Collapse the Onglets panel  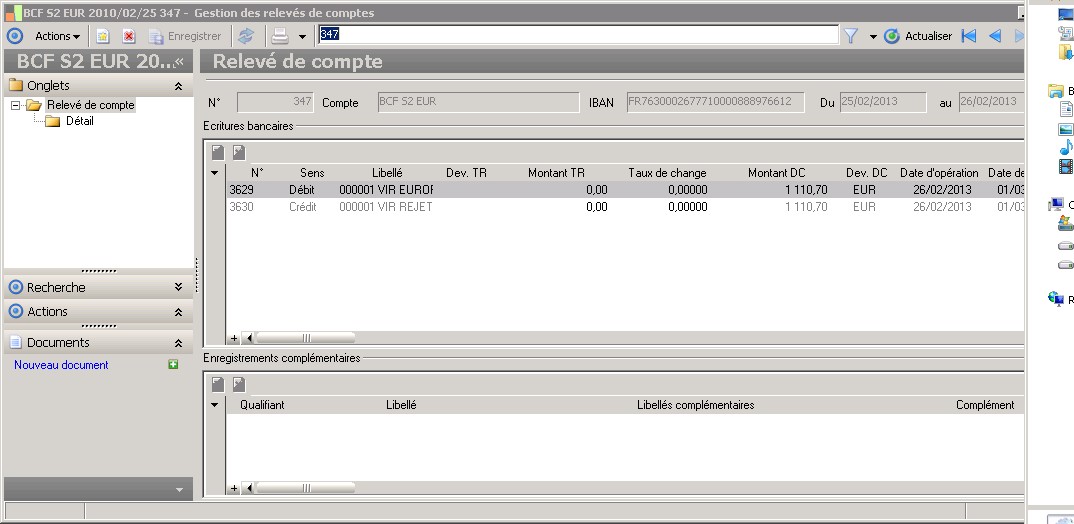tap(178, 87)
